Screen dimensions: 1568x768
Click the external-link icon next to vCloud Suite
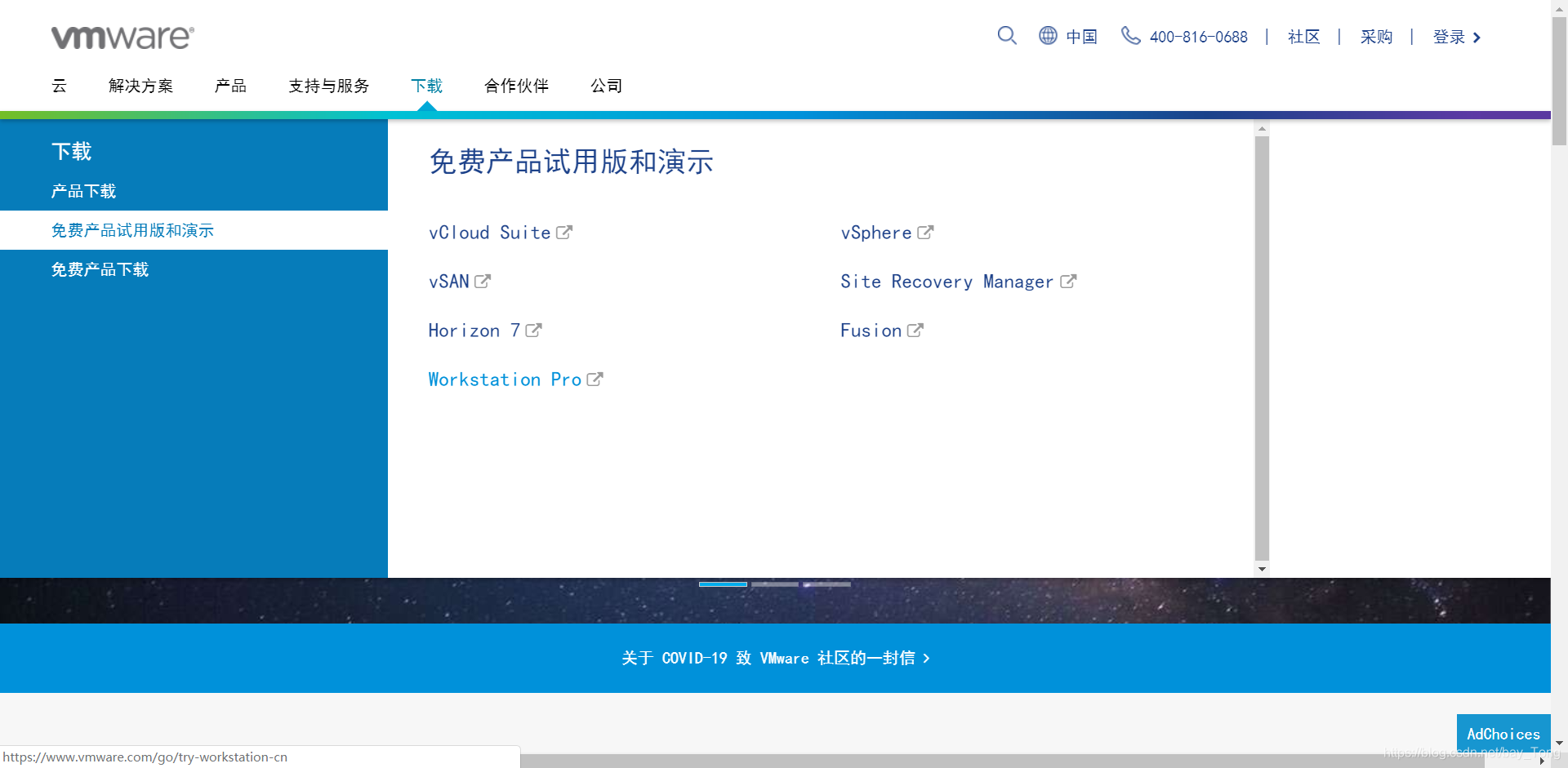564,233
